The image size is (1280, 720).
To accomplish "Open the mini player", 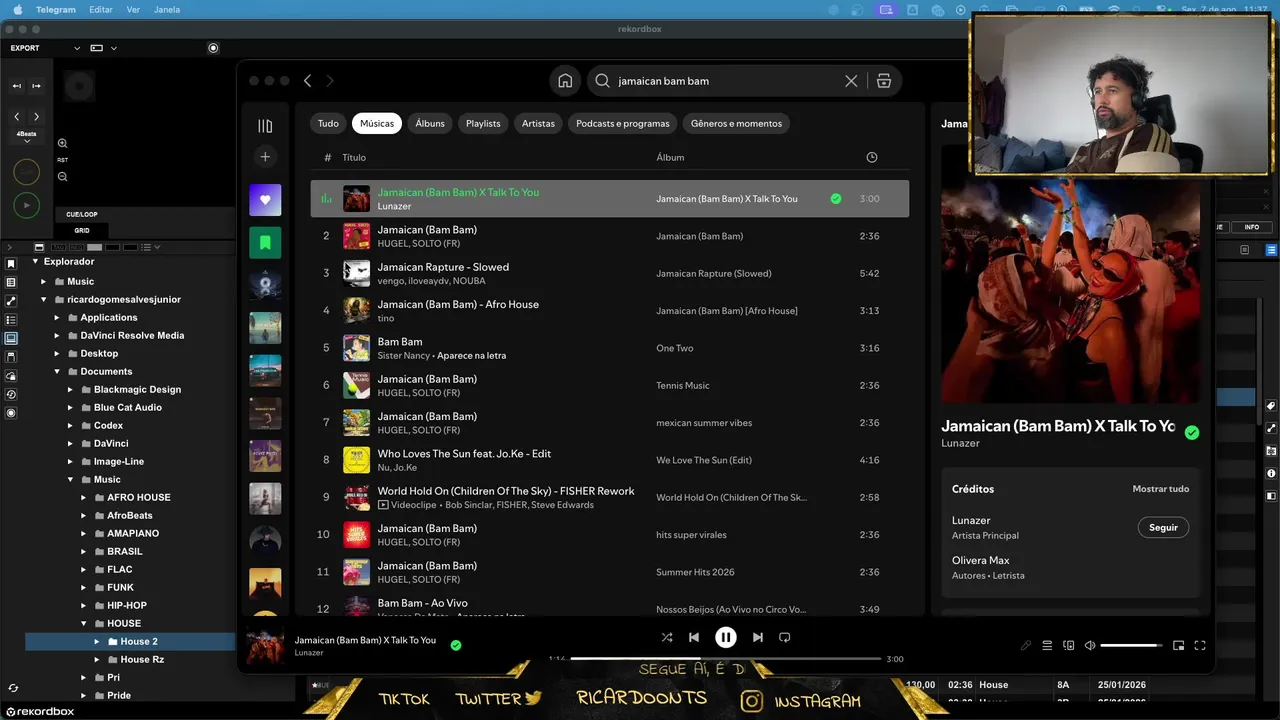I will tap(1178, 646).
